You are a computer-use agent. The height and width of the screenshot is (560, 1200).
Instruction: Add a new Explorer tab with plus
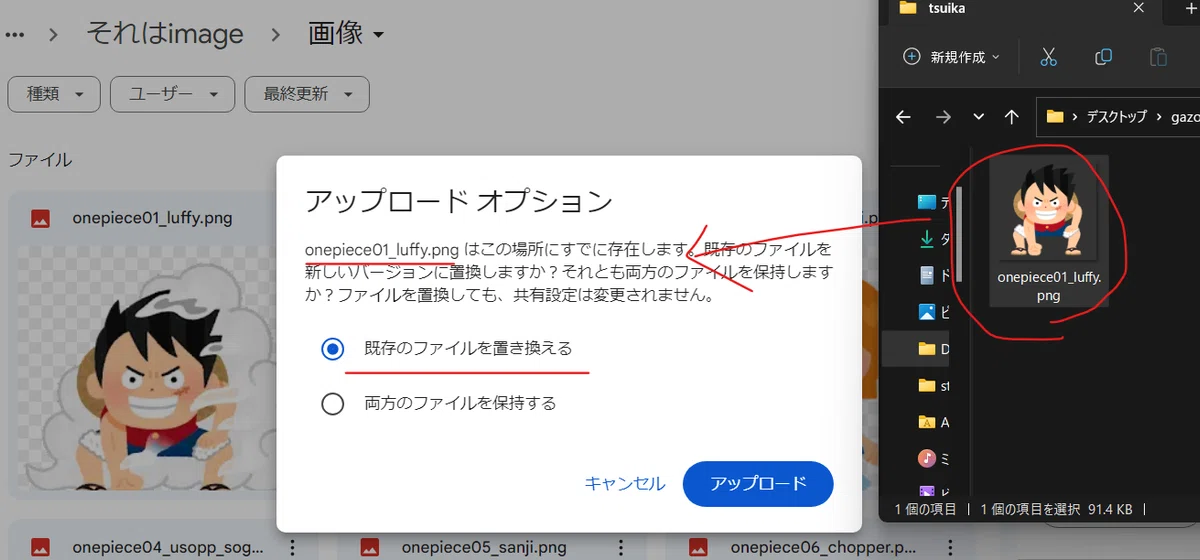click(x=1191, y=8)
